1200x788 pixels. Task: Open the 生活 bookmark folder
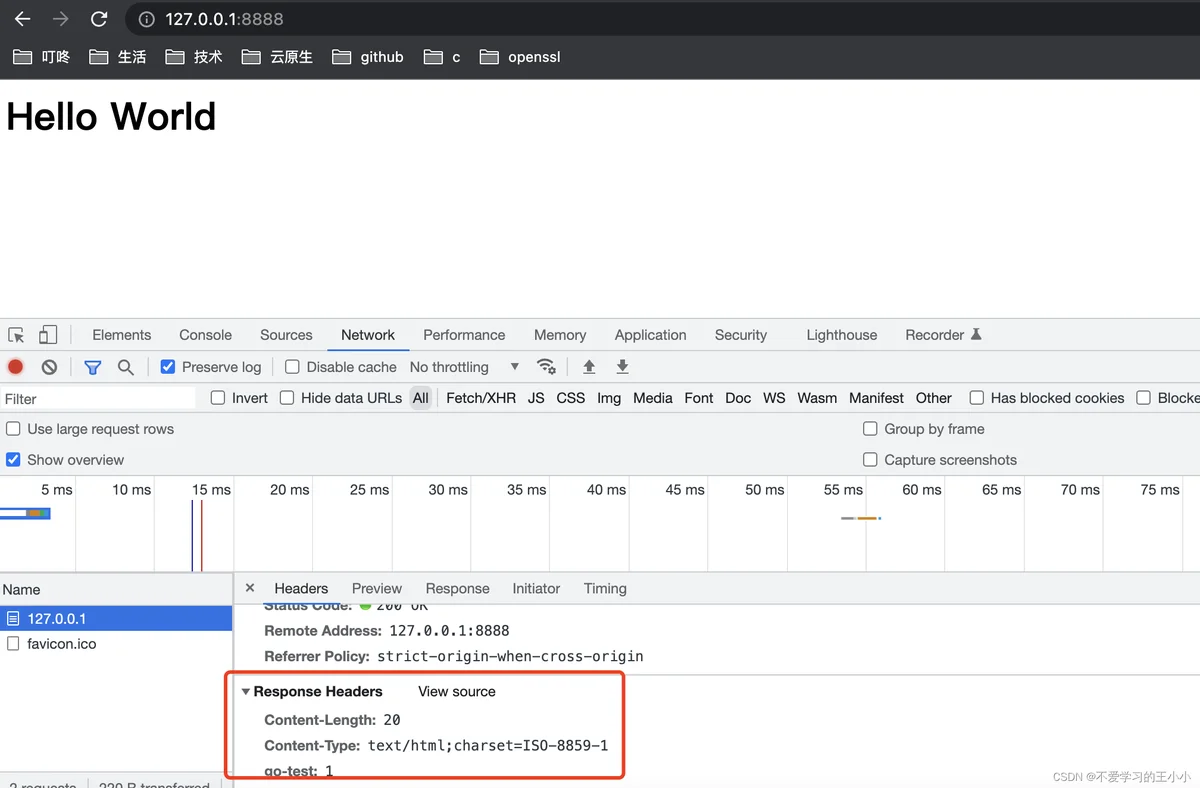tap(118, 57)
